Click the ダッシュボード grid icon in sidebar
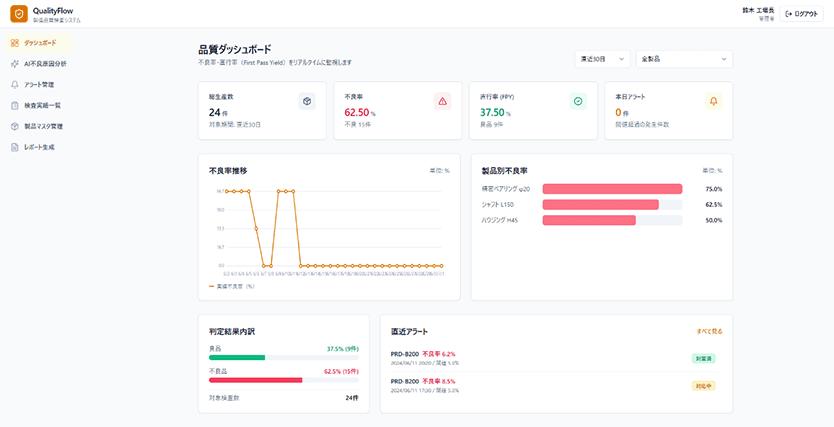The width and height of the screenshot is (834, 427). [x=14, y=43]
